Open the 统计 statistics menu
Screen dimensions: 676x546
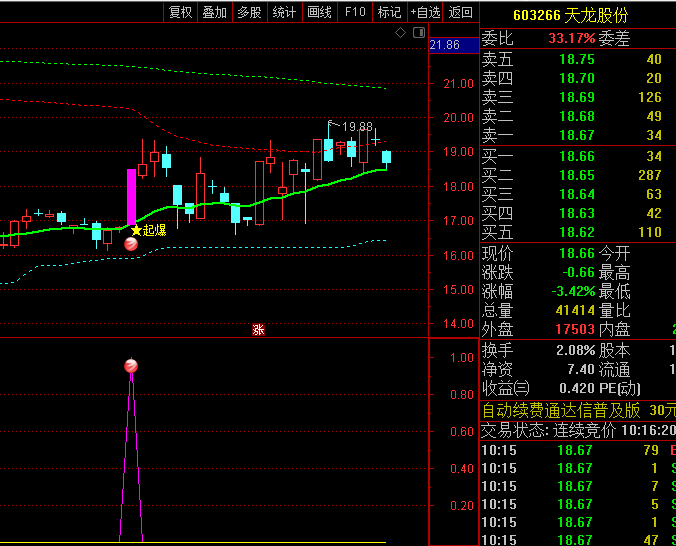click(284, 12)
